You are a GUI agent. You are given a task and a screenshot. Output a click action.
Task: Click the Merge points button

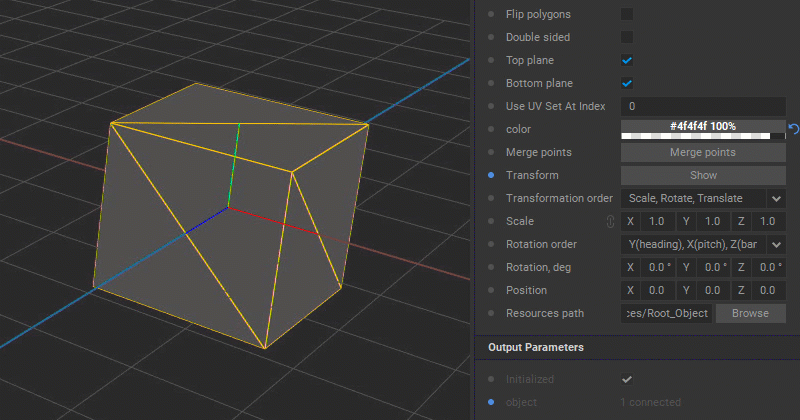703,152
